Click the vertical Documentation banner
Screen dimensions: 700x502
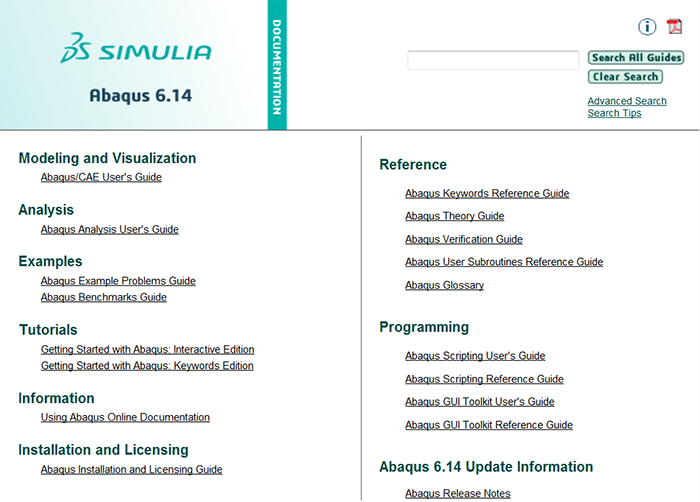coord(277,65)
